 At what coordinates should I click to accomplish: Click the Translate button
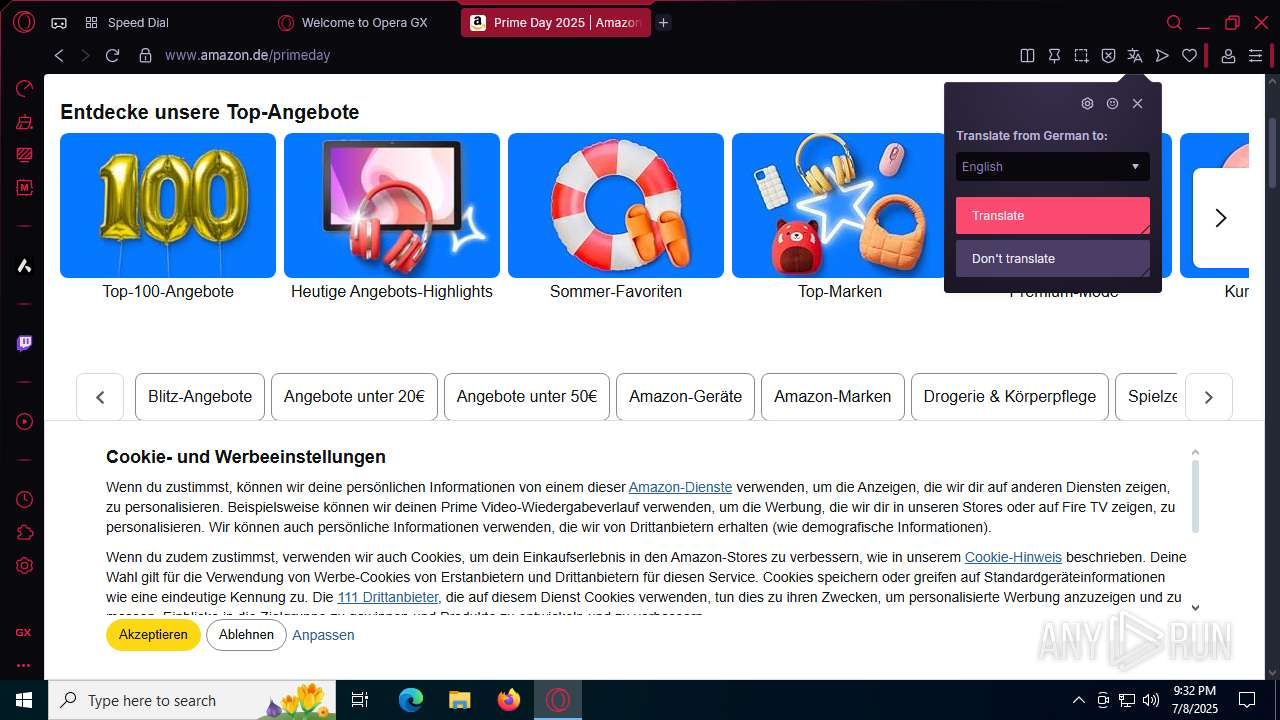click(x=1053, y=215)
